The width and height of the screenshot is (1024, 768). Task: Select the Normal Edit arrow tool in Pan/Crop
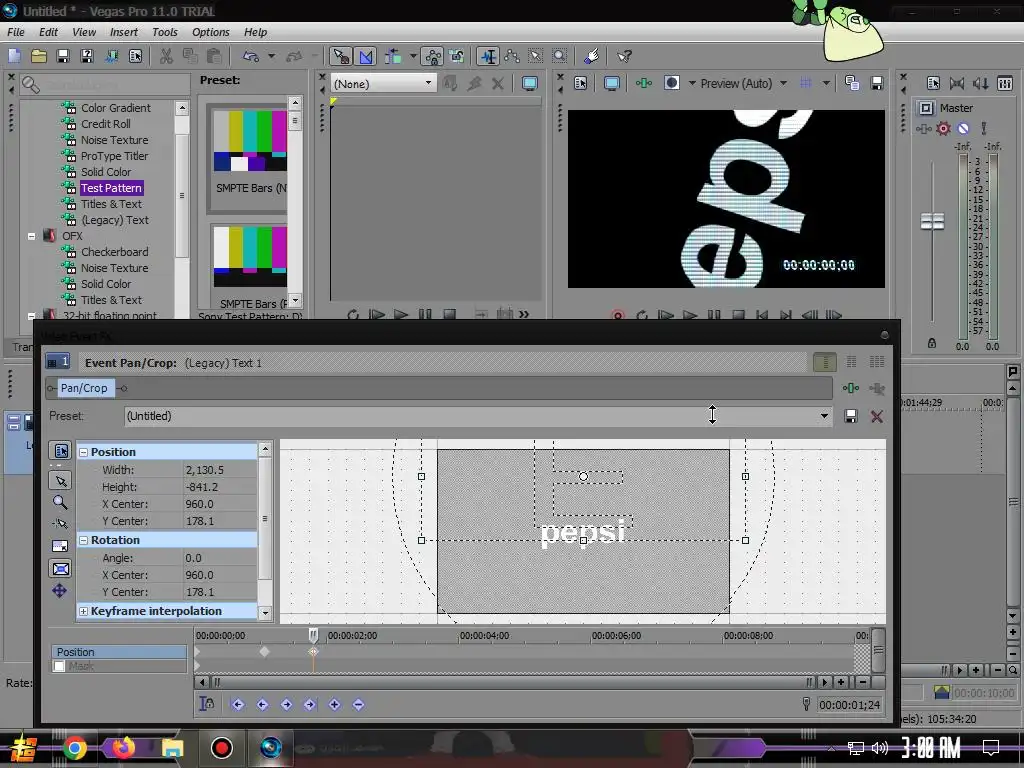tap(60, 481)
